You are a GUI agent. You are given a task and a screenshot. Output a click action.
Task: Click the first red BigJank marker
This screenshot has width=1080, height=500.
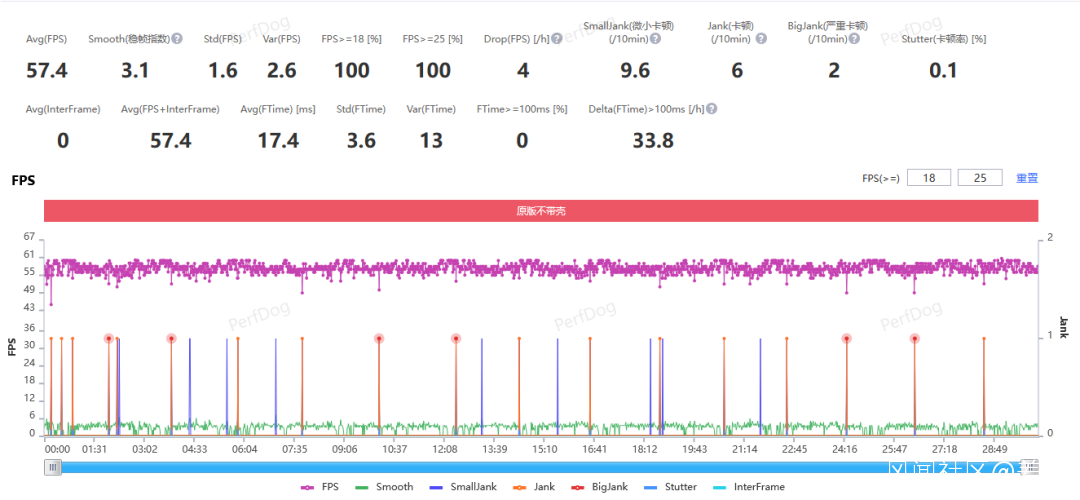pos(108,338)
